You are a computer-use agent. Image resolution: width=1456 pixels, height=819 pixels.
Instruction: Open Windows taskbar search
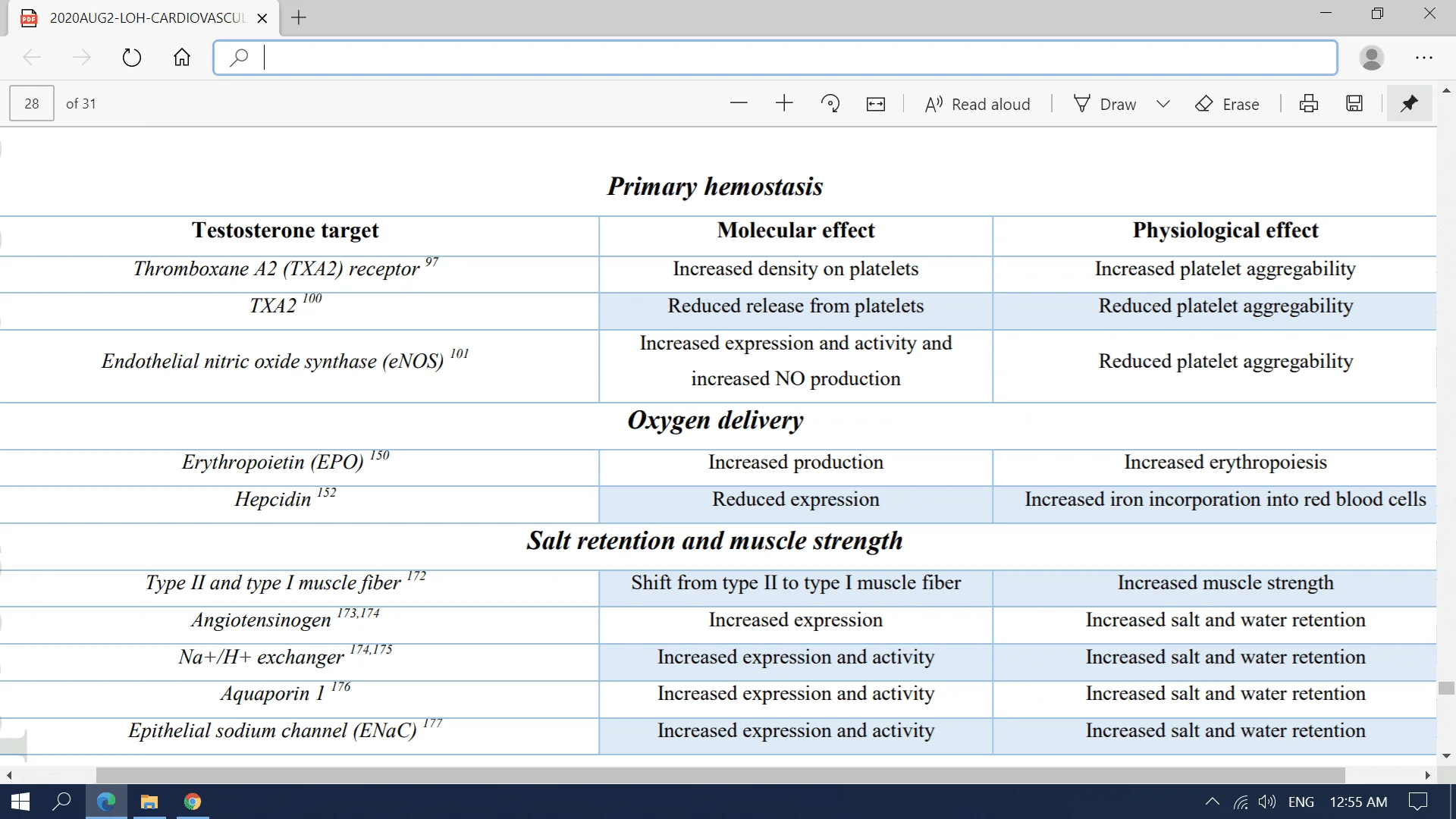61,802
